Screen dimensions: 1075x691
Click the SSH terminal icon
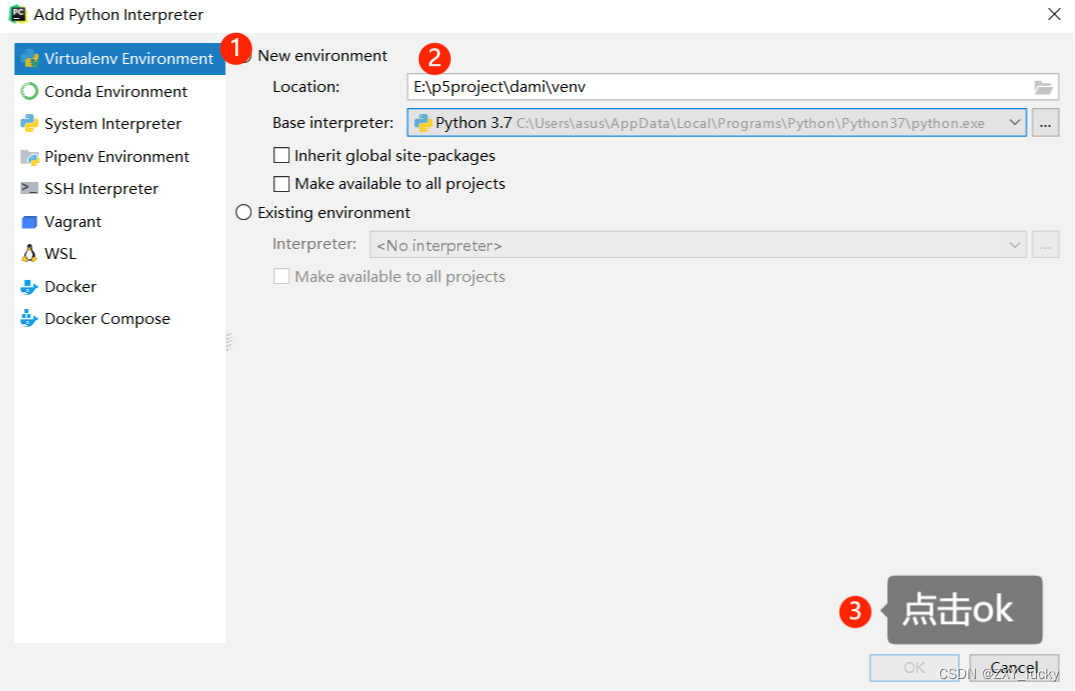click(29, 189)
